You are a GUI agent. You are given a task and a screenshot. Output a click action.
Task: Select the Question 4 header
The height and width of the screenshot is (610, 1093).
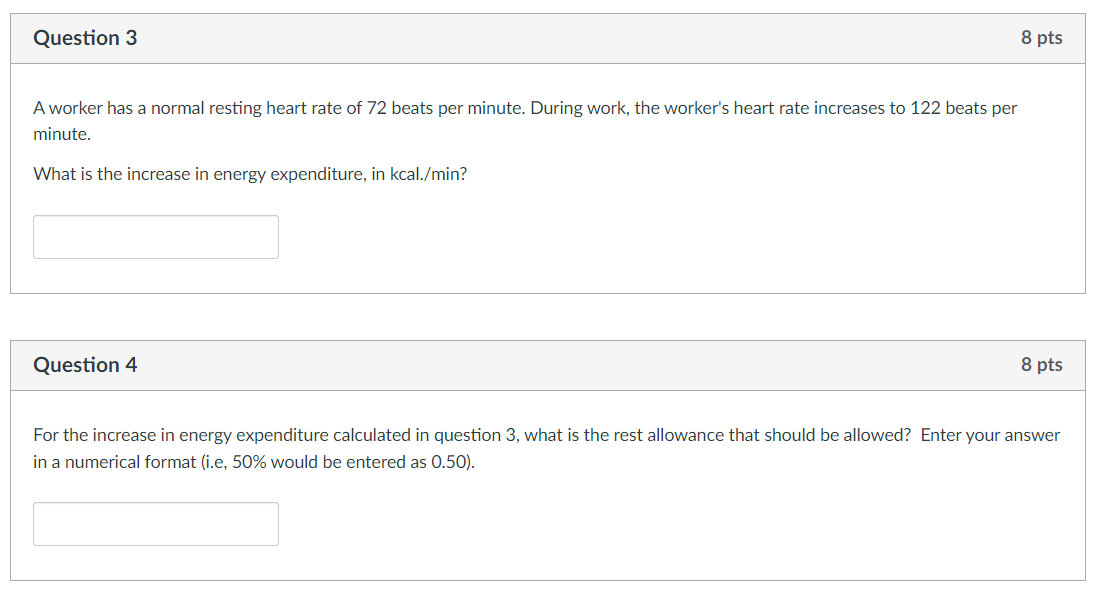click(86, 364)
